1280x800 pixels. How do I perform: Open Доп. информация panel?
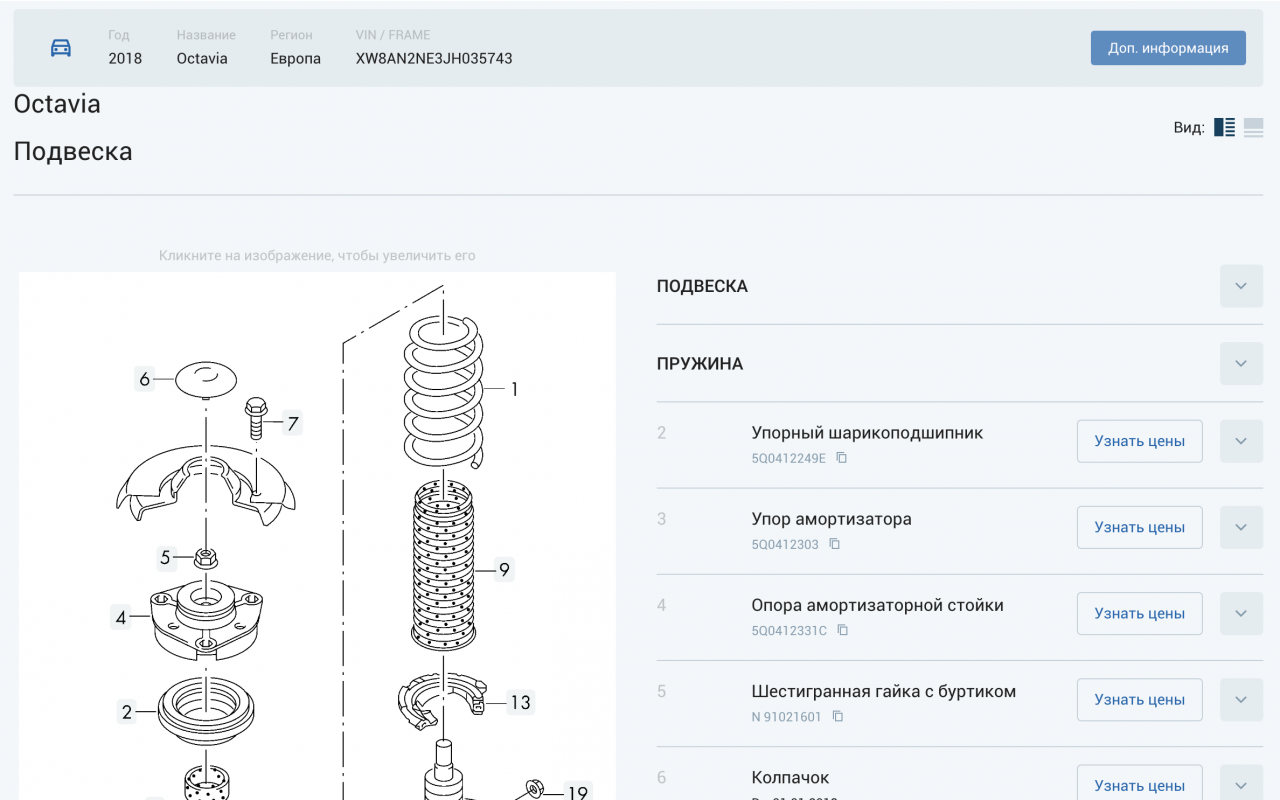[x=1168, y=48]
